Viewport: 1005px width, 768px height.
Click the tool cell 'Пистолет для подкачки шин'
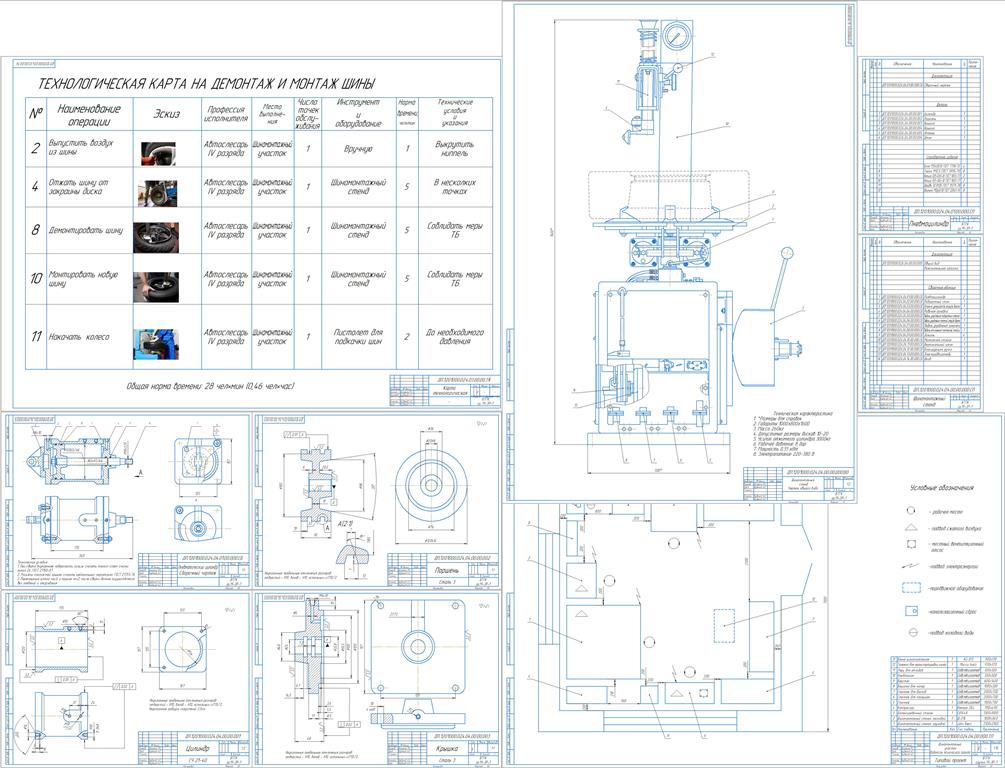pos(358,337)
